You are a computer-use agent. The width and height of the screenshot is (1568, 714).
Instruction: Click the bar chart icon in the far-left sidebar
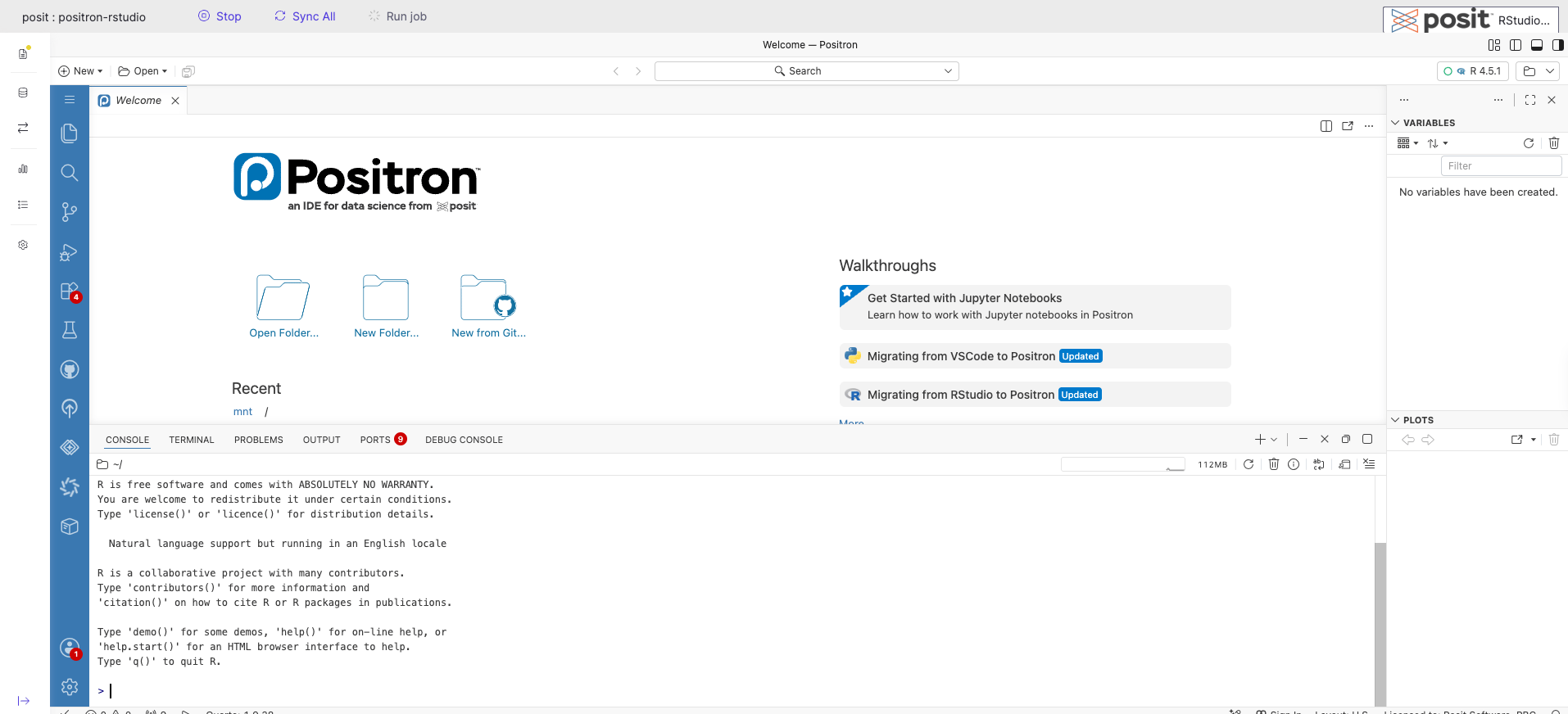point(23,169)
